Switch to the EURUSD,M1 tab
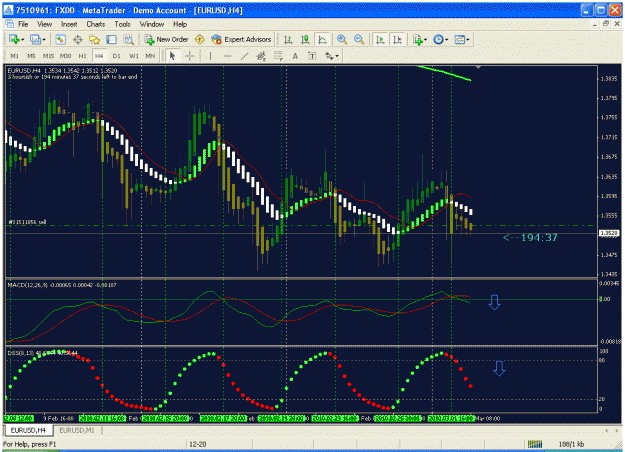This screenshot has height=452, width=625. point(77,430)
